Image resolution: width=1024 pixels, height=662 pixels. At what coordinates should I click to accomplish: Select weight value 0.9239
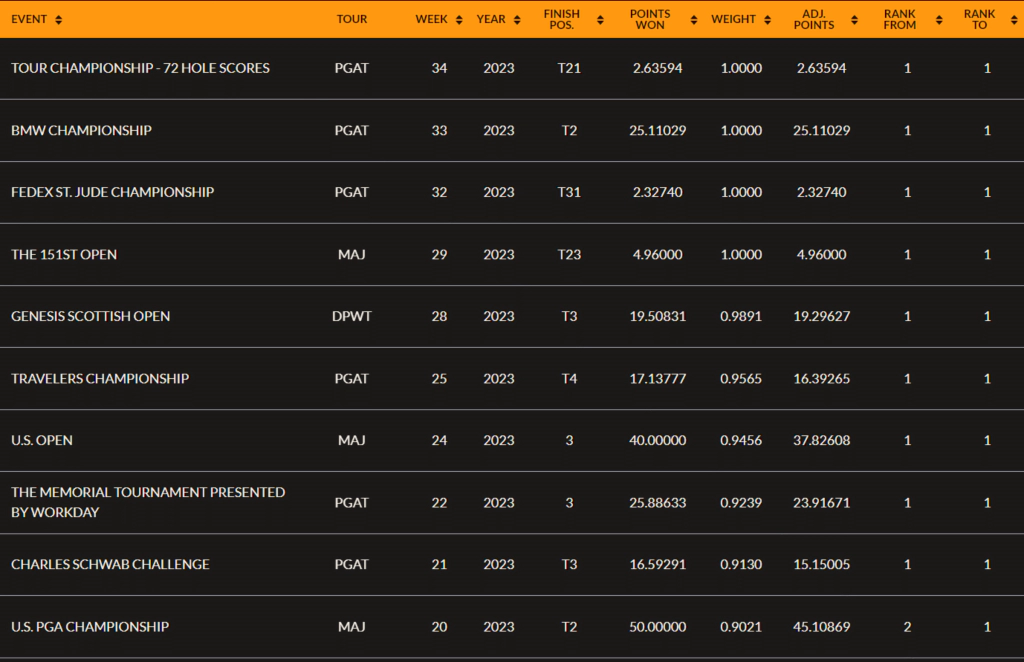coord(741,502)
